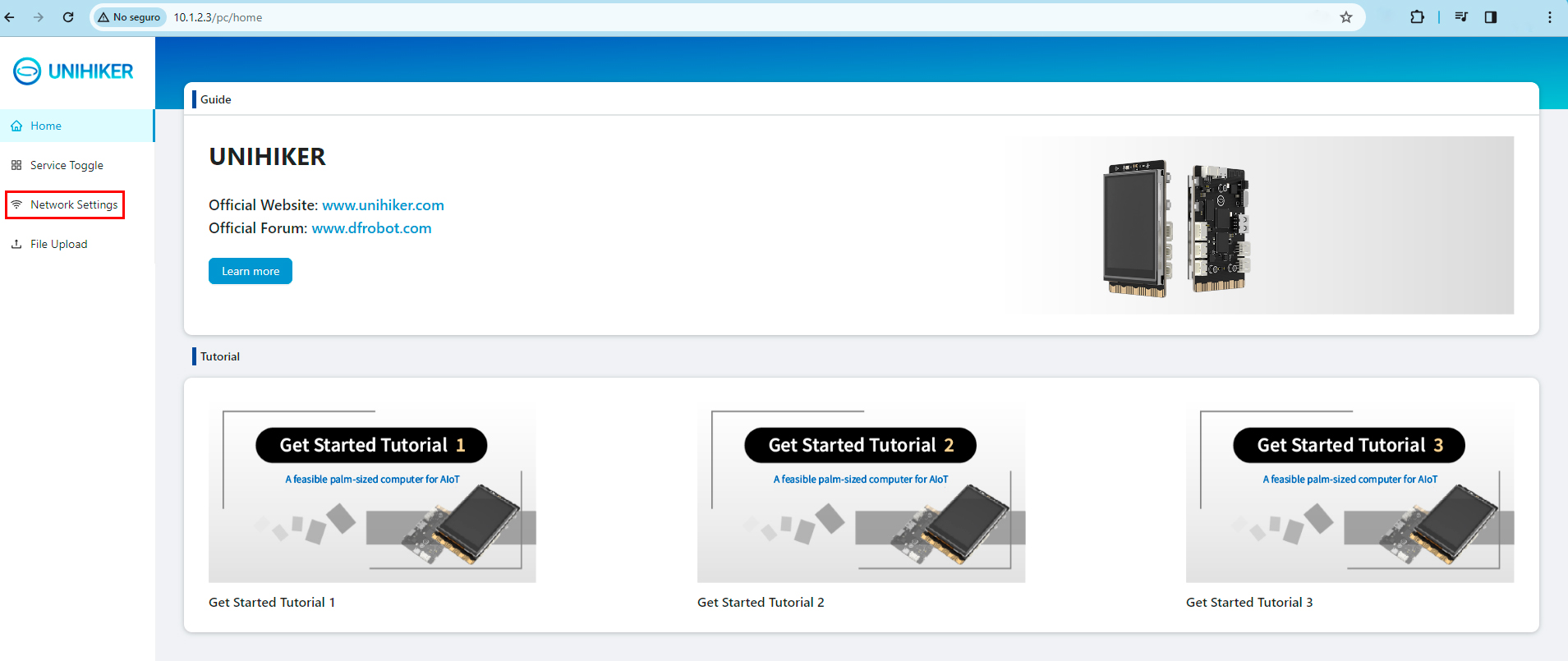
Task: Open the media control playlist icon
Action: point(1461,17)
